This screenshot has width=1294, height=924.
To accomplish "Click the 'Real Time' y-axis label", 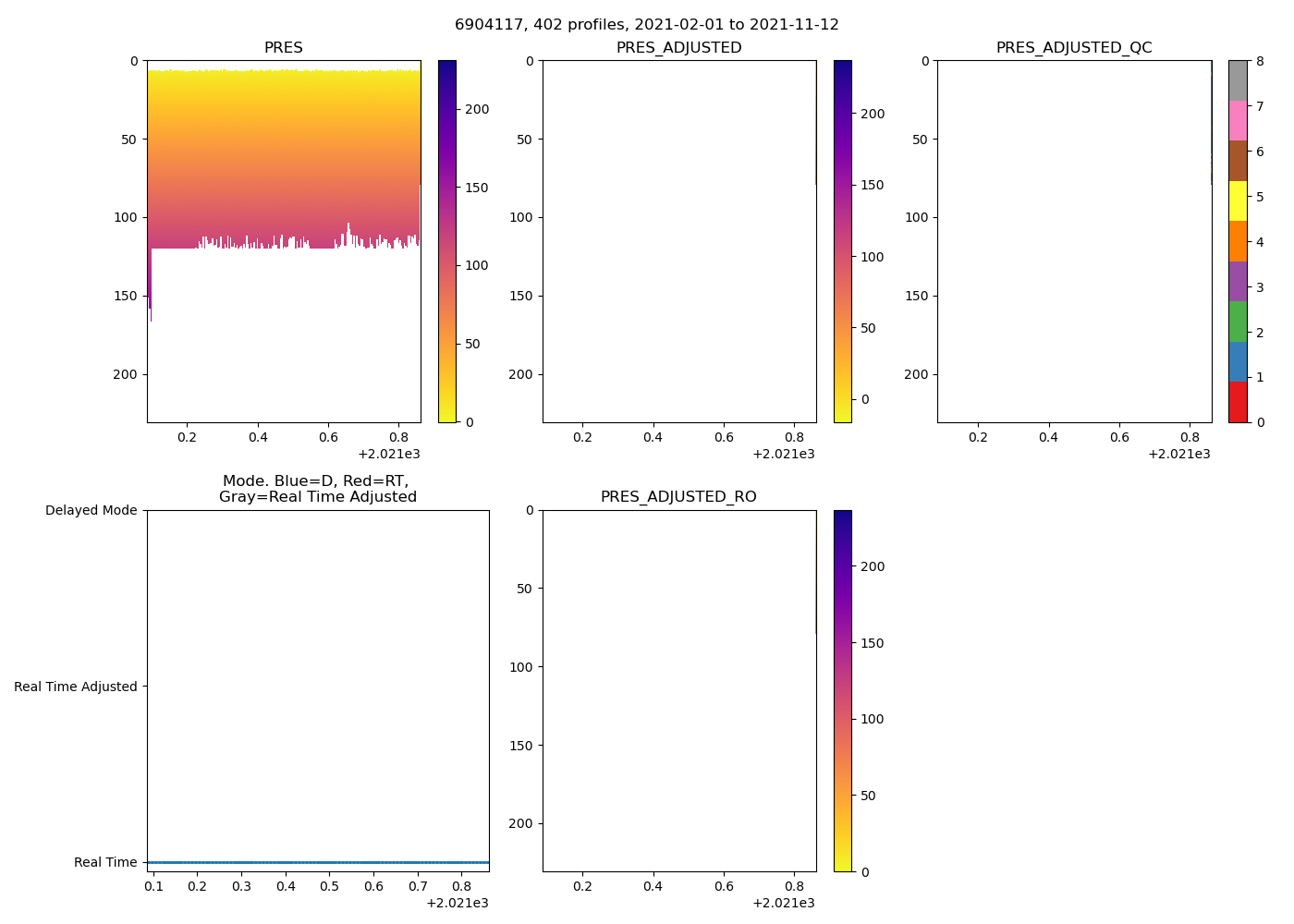I will (x=105, y=862).
